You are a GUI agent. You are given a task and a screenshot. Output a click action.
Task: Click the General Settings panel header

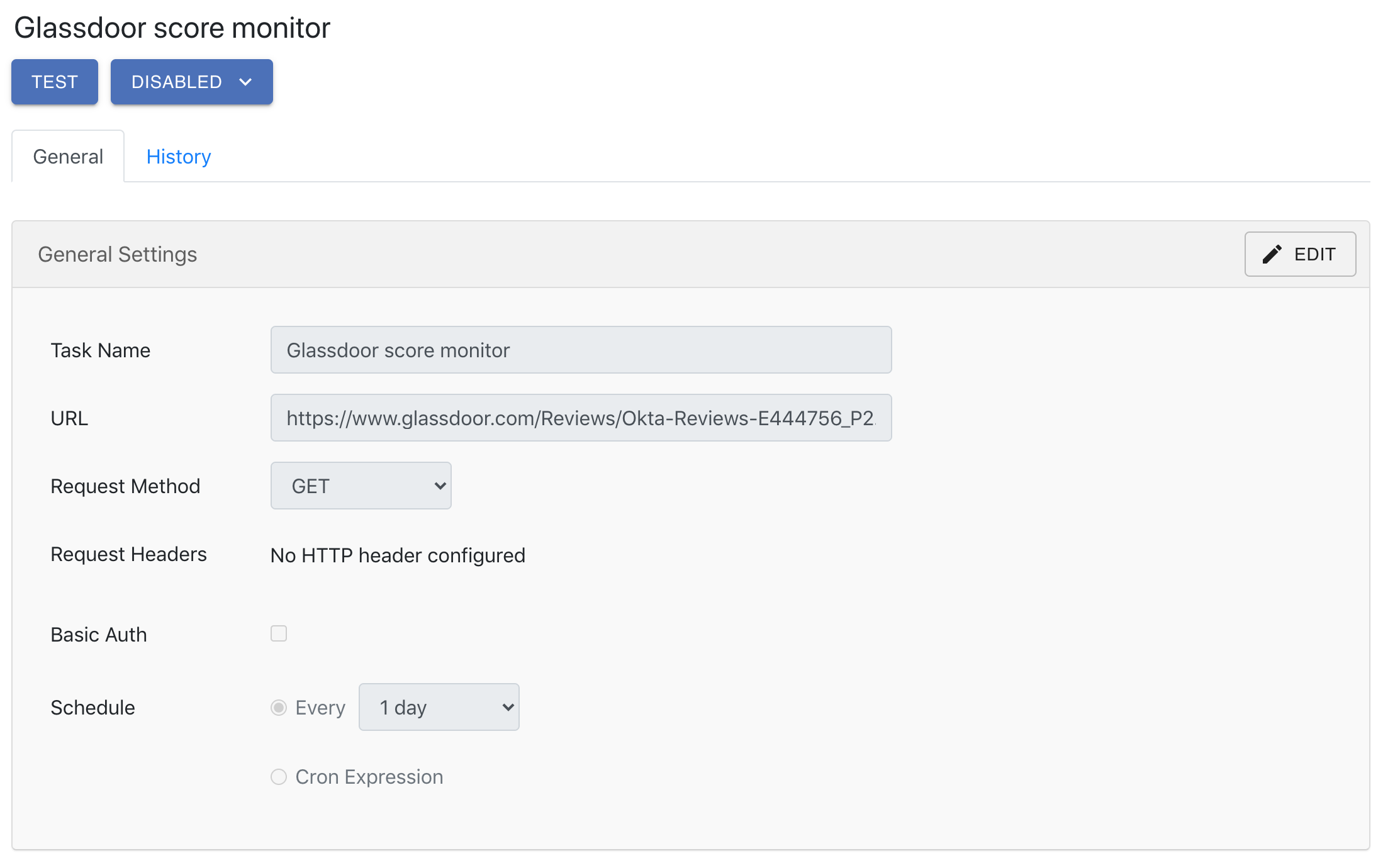pyautogui.click(x=118, y=254)
